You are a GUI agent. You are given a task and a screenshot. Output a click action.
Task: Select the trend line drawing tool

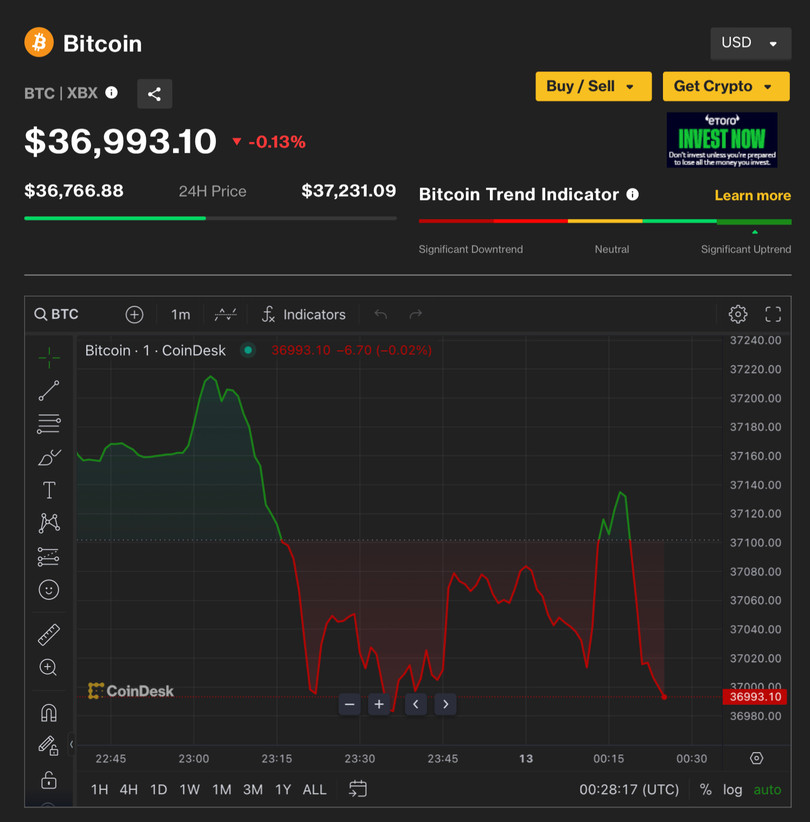point(49,390)
